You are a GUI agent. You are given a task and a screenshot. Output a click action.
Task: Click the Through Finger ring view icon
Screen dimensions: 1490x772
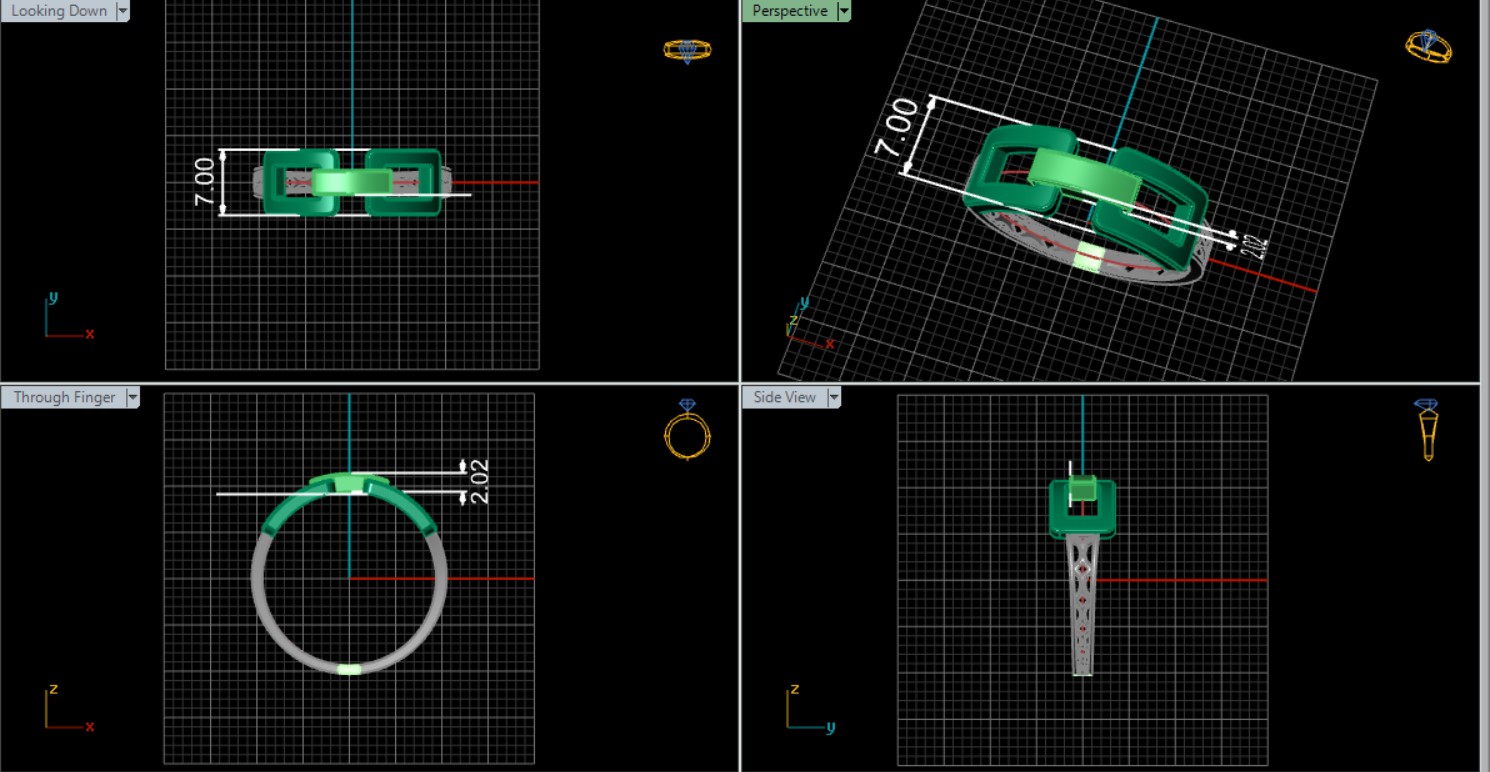click(687, 430)
